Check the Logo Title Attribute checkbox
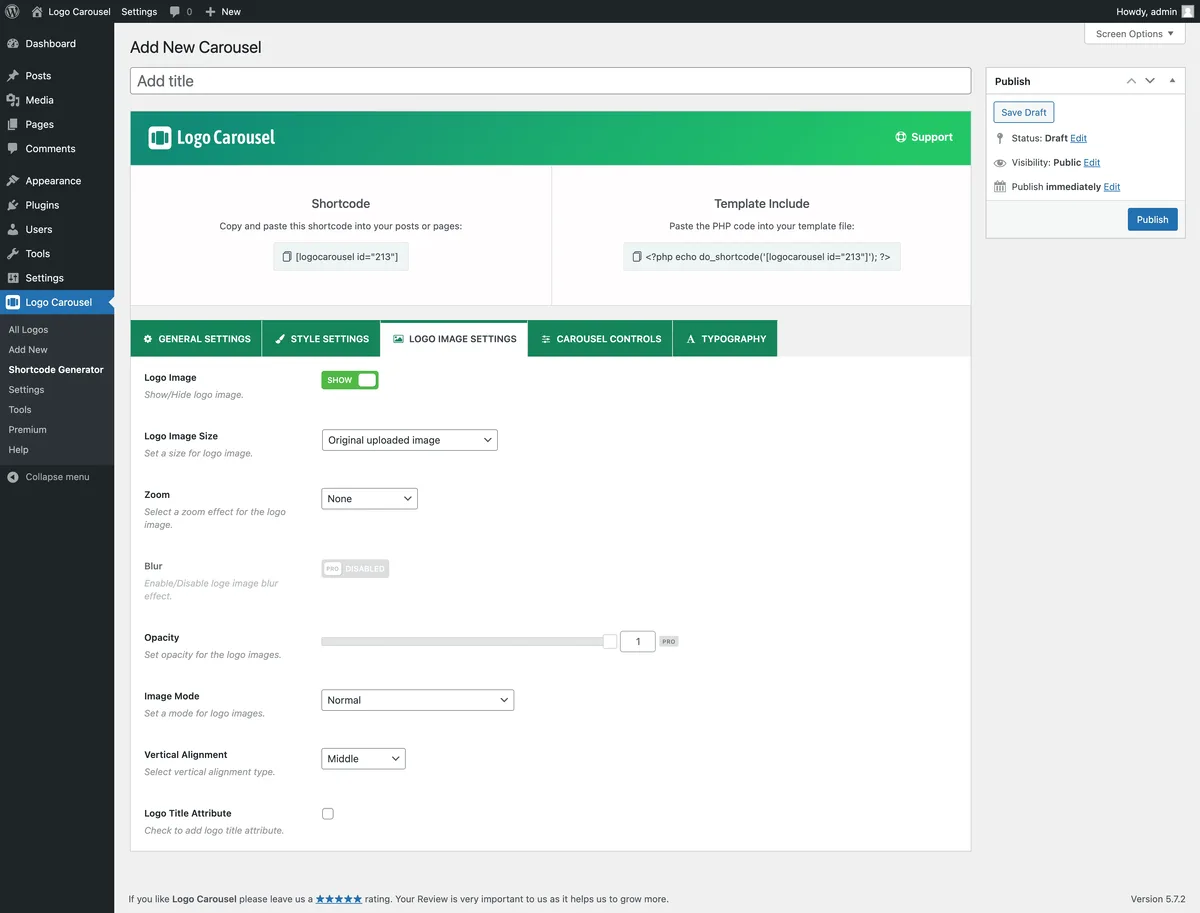Viewport: 1200px width, 913px height. pos(328,814)
